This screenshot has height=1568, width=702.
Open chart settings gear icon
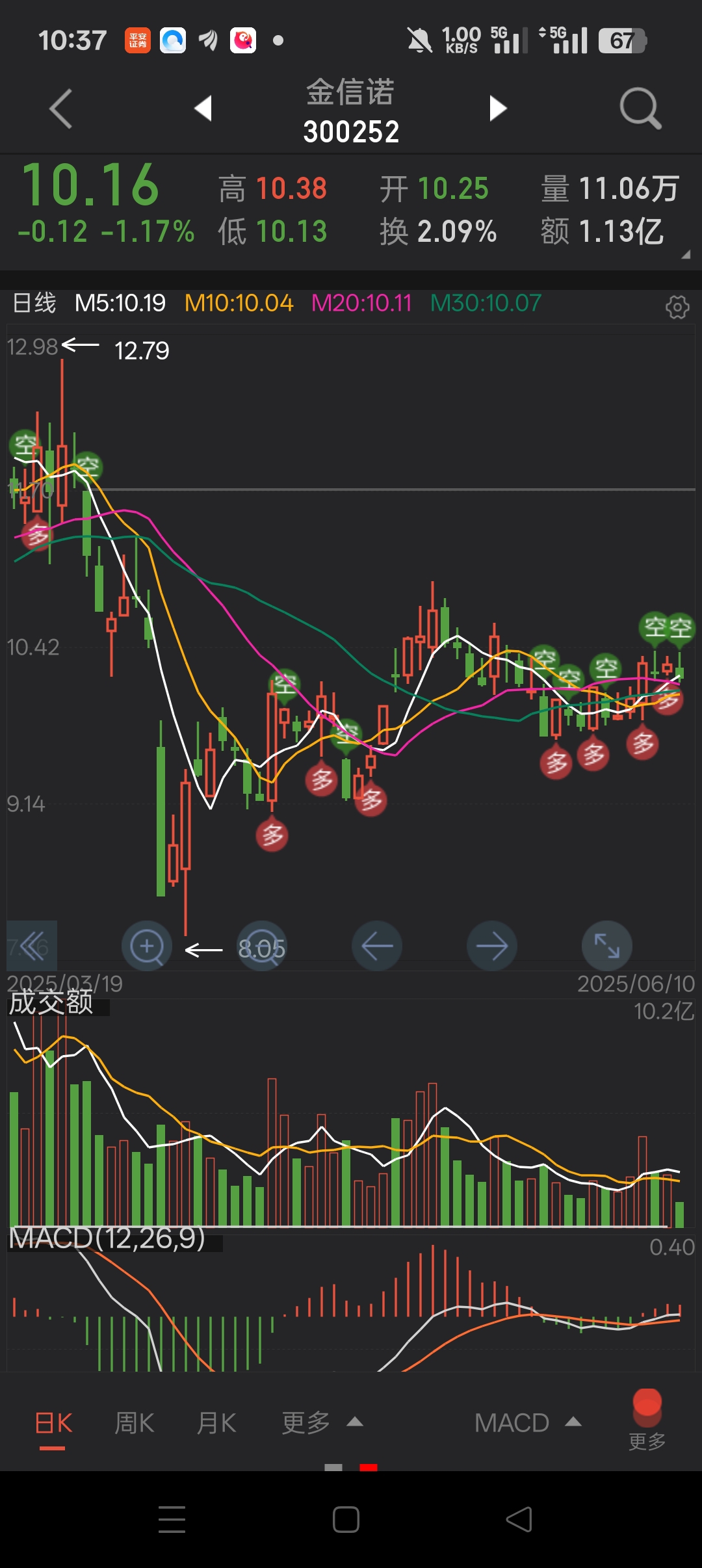tap(677, 306)
